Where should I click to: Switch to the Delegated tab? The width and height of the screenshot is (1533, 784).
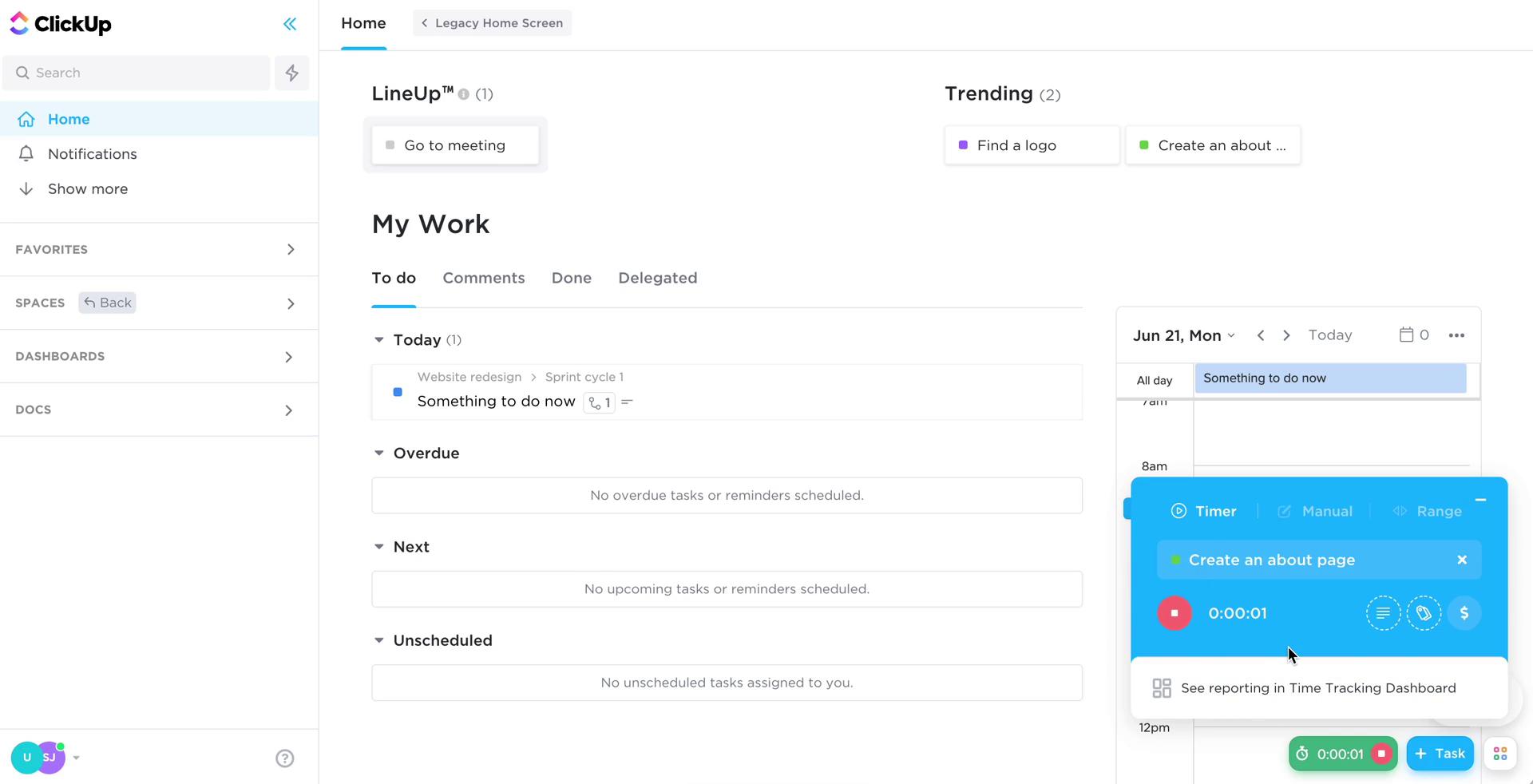[x=658, y=278]
